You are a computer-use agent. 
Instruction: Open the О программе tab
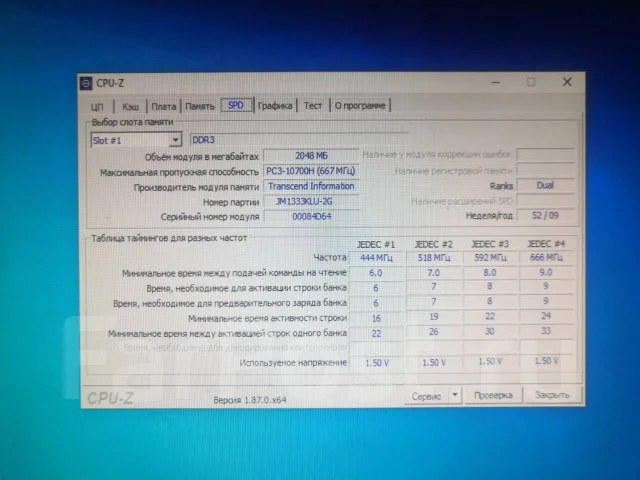tap(360, 105)
